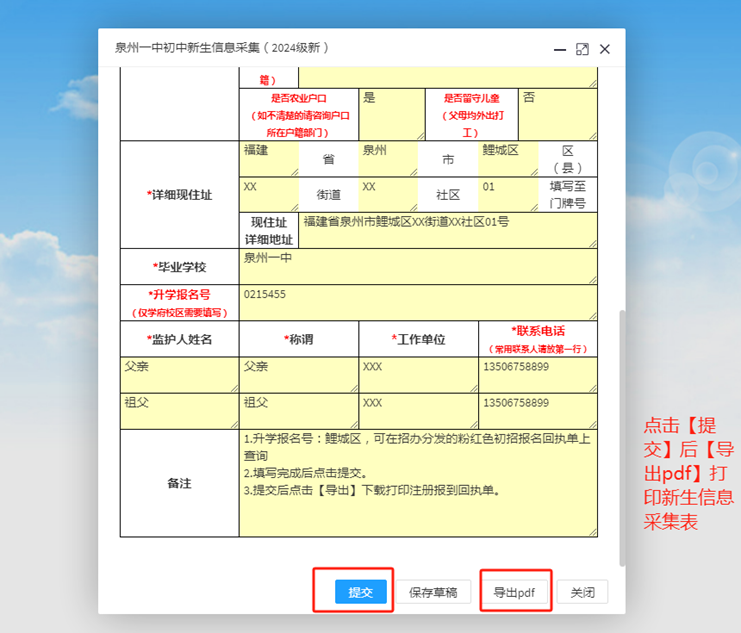Close the dialog with the X icon

click(x=605, y=48)
